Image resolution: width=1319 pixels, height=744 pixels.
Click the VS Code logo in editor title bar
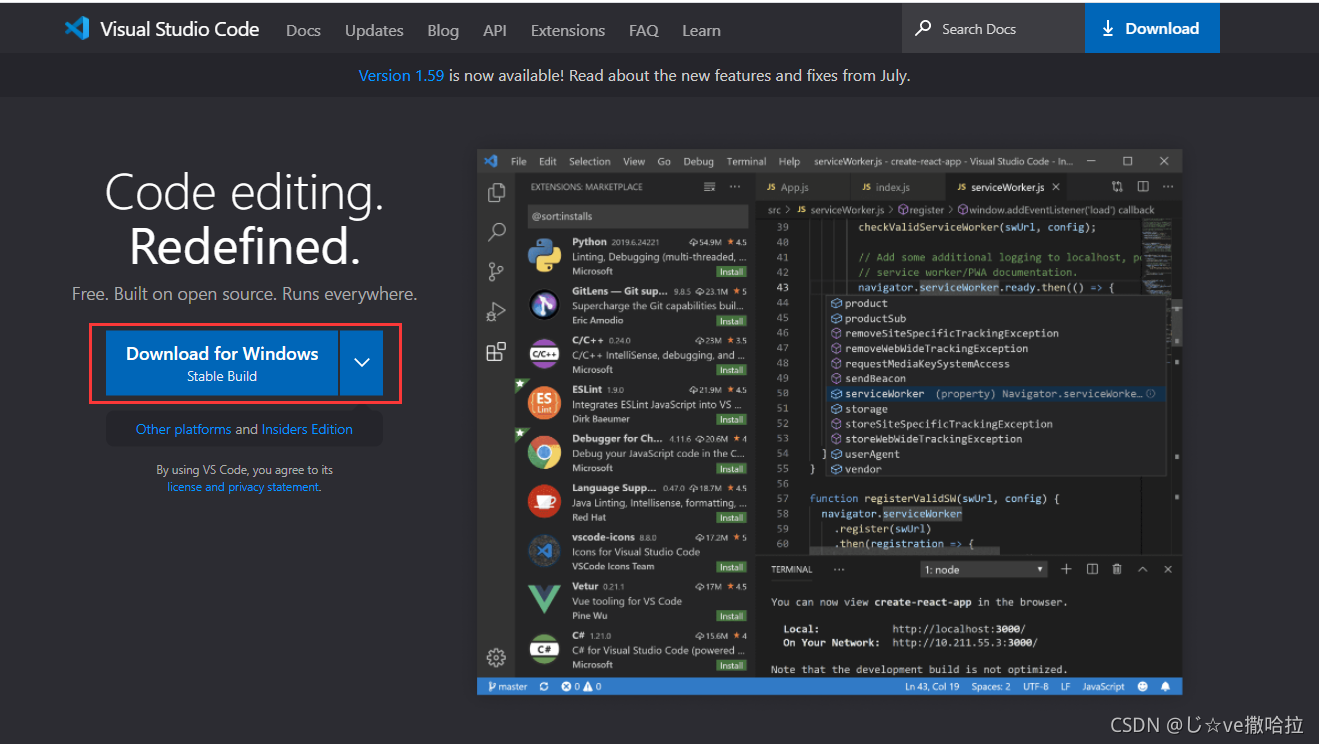coord(491,161)
